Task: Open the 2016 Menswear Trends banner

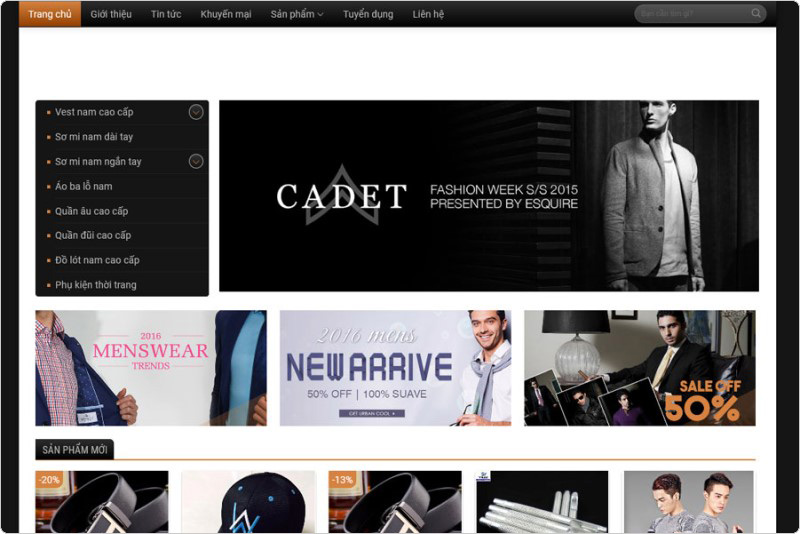Action: pos(151,368)
